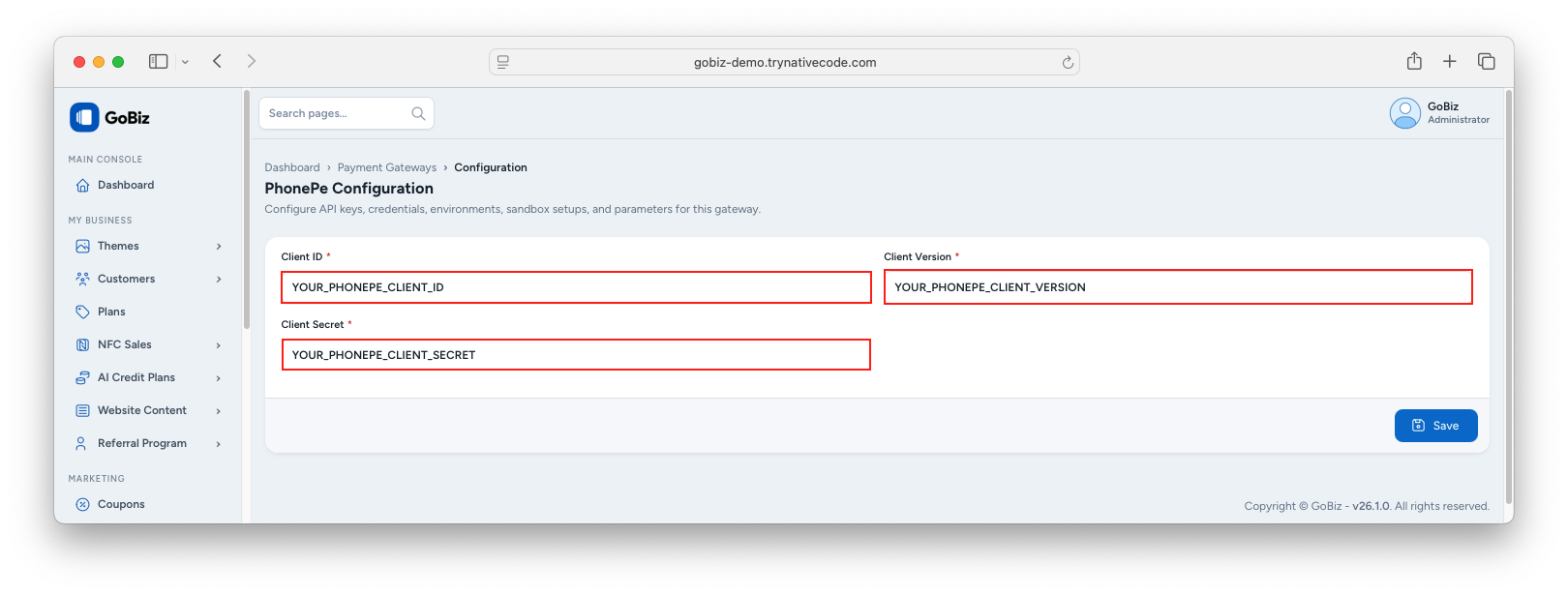1568x595 pixels.
Task: Focus the Client Version input field
Action: [1178, 287]
